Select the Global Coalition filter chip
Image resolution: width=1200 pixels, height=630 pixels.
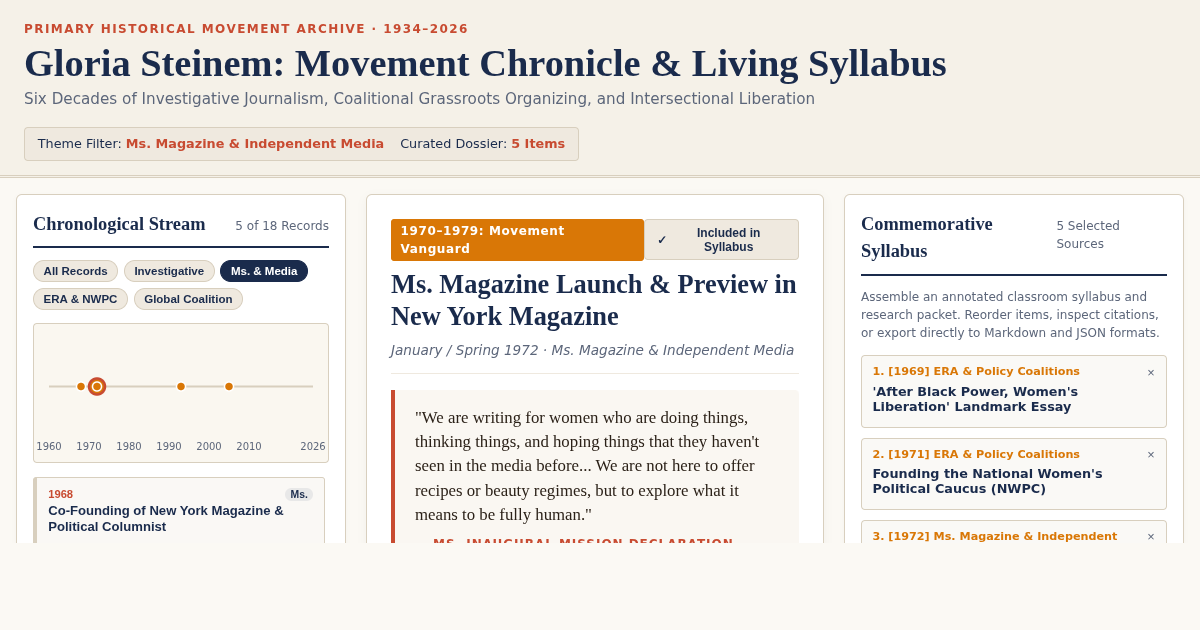click(188, 299)
